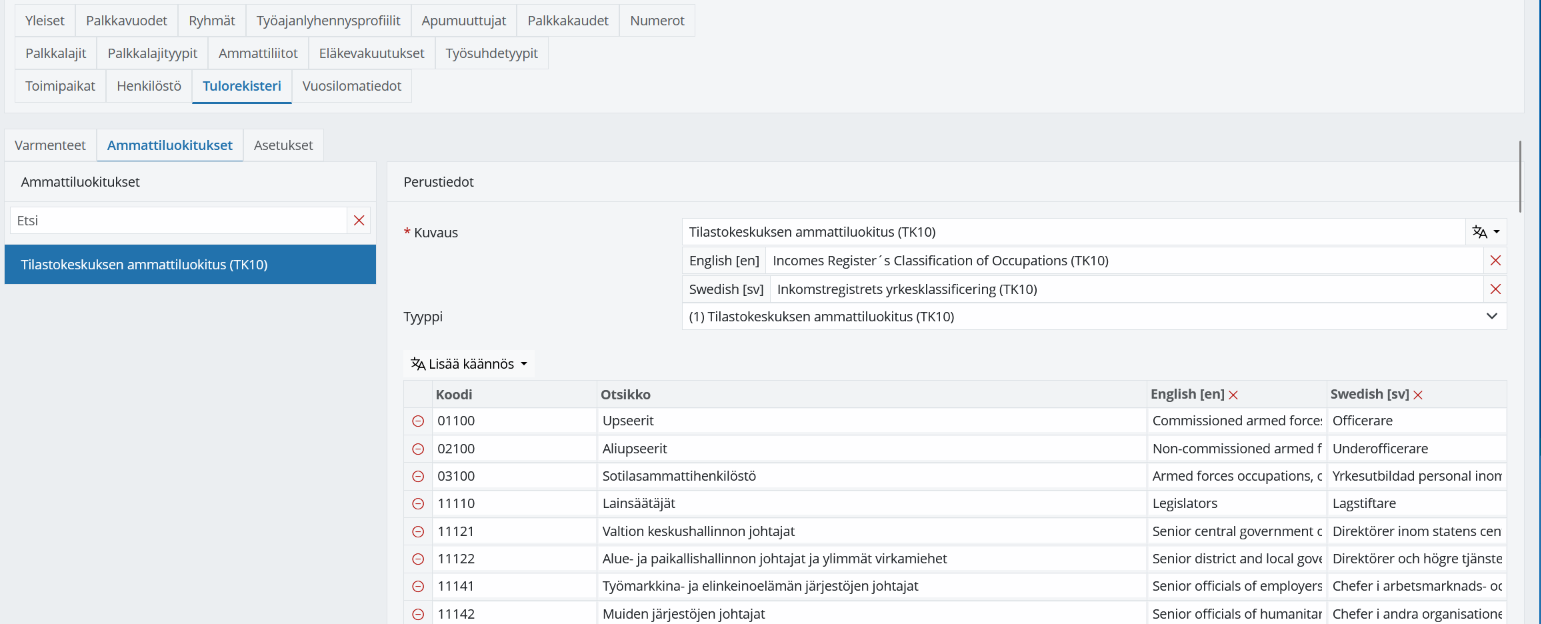Screen dimensions: 1541x624
Task: Select the Tulorekisteri tab
Action: pyautogui.click(x=242, y=86)
